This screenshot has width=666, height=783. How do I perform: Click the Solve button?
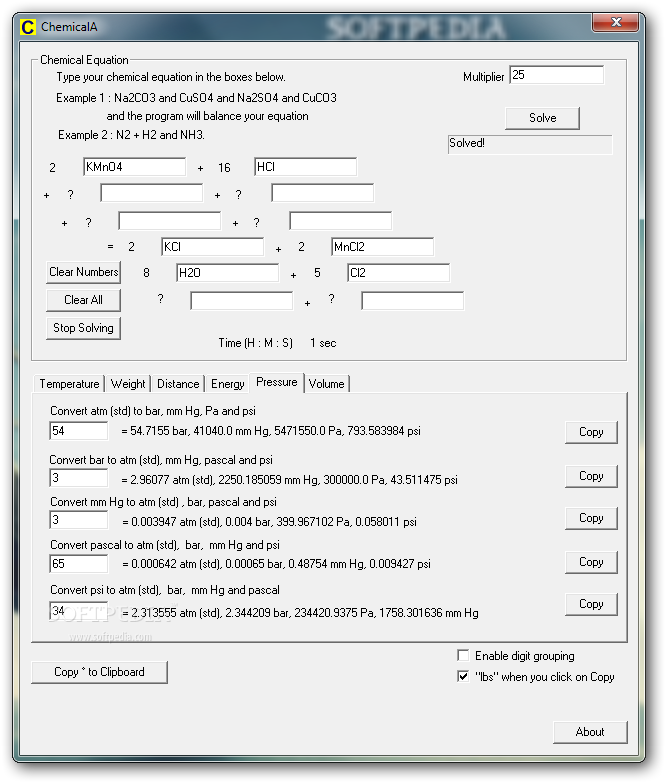(x=542, y=118)
